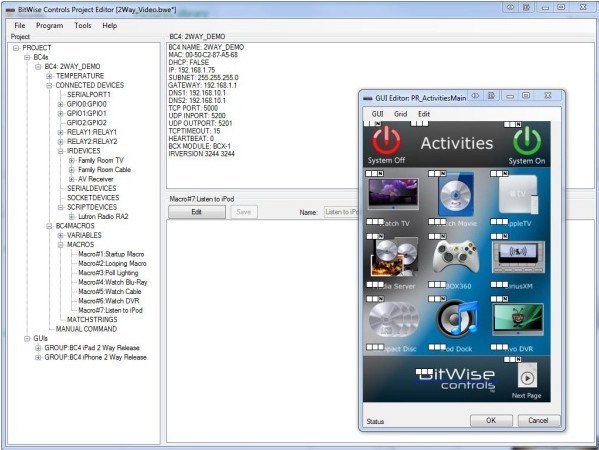Open the Program menu

click(50, 25)
